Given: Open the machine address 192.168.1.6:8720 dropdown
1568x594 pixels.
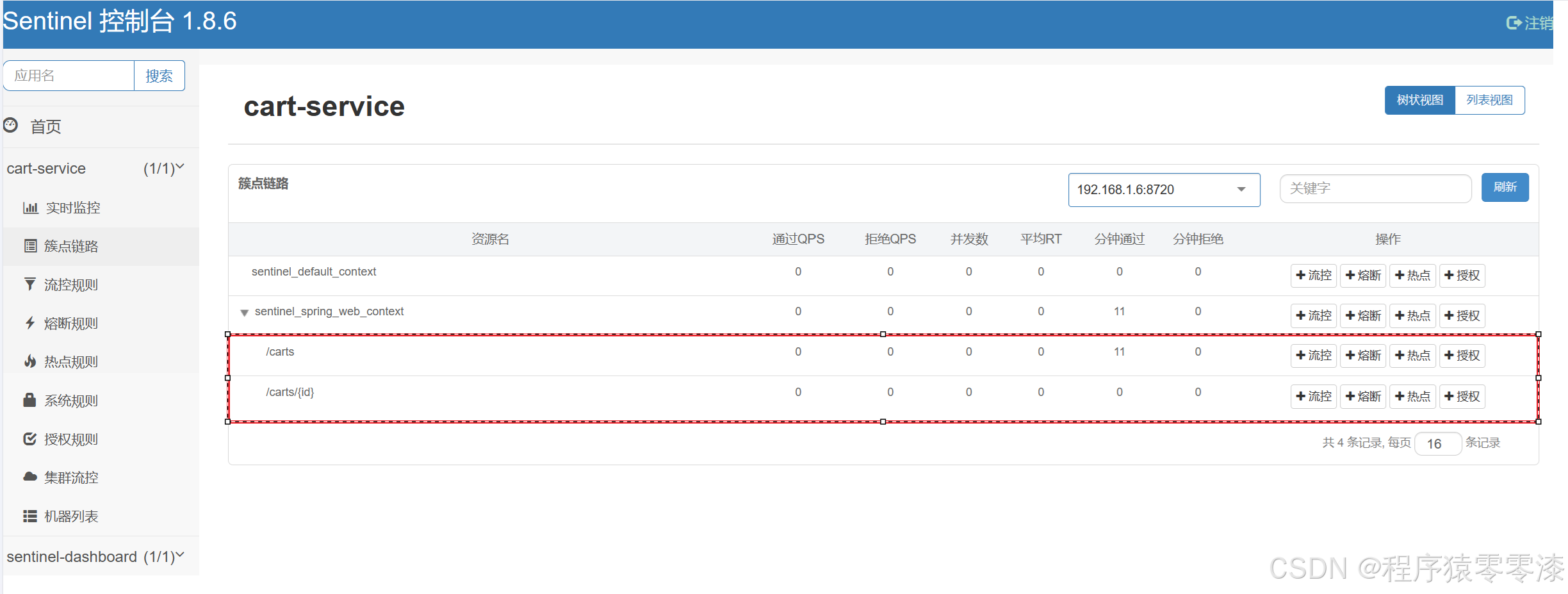Looking at the screenshot, I should coord(1164,190).
